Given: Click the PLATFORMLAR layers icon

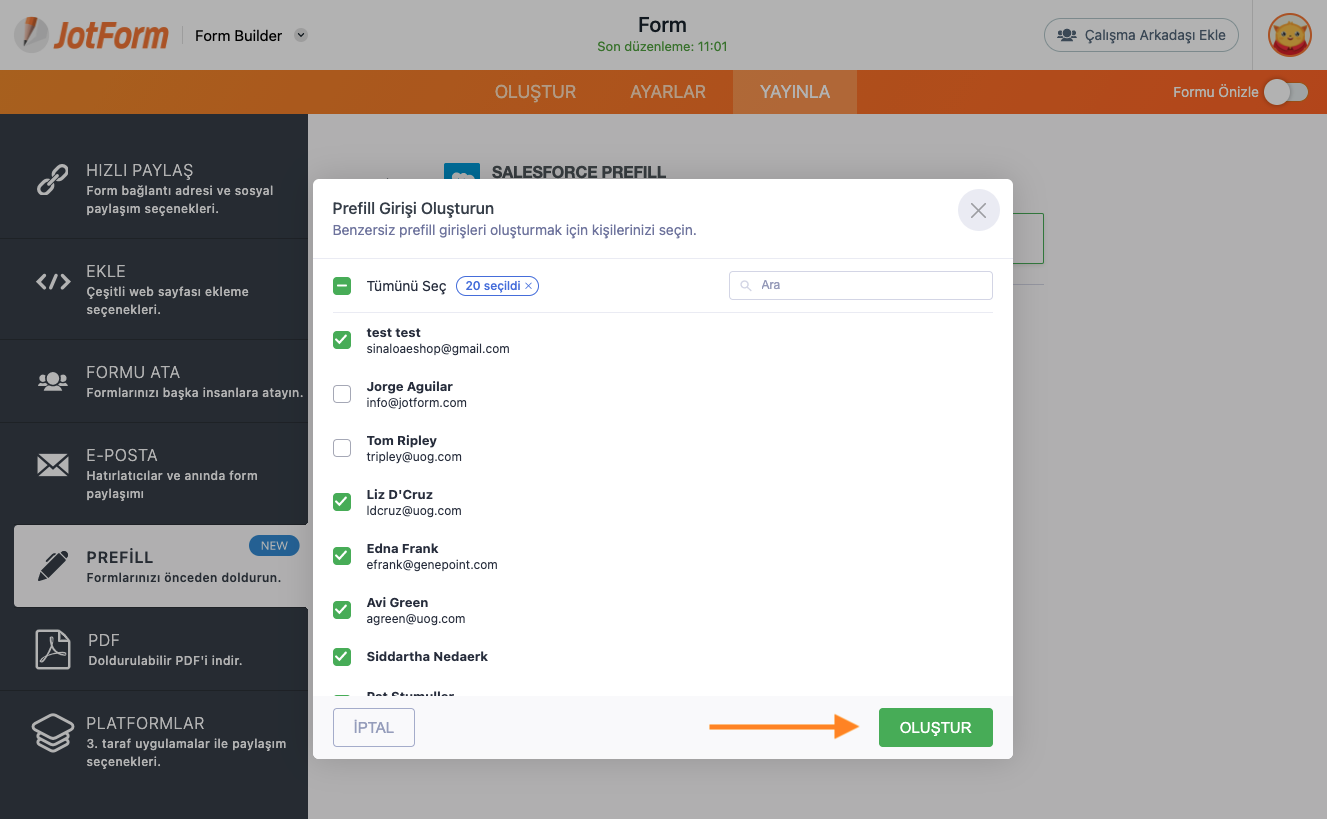Looking at the screenshot, I should [x=52, y=733].
